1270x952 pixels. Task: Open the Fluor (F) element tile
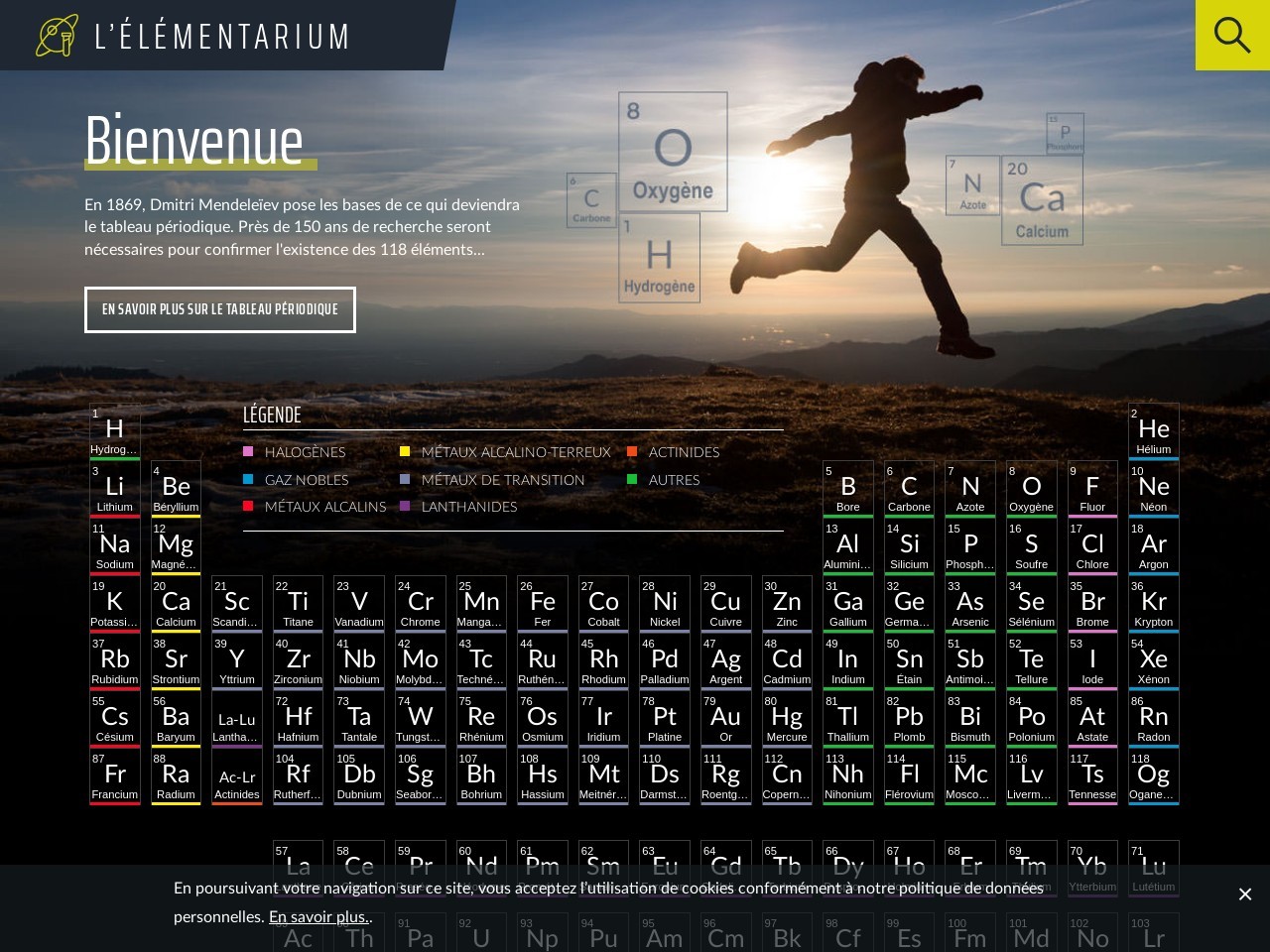(1092, 489)
